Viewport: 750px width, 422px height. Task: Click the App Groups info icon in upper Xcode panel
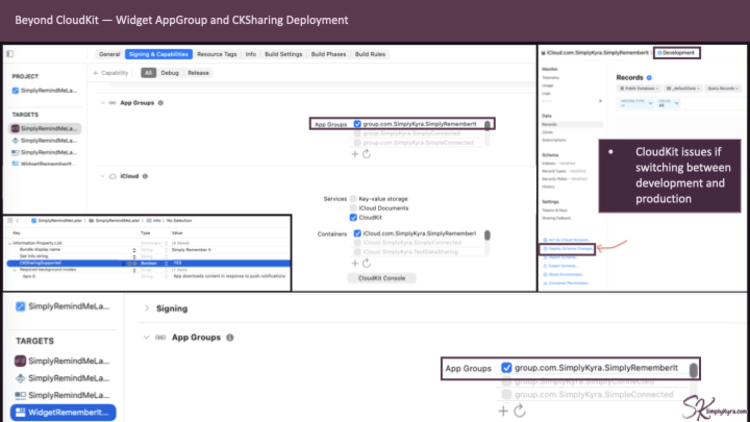[161, 103]
